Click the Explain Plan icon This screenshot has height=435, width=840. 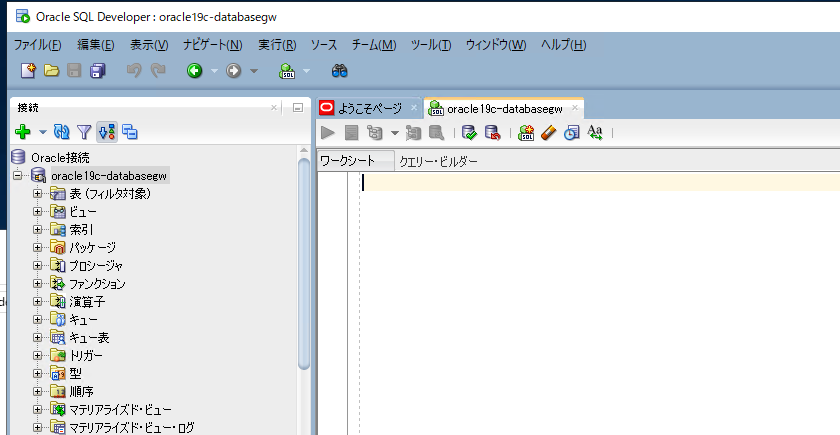pos(375,132)
